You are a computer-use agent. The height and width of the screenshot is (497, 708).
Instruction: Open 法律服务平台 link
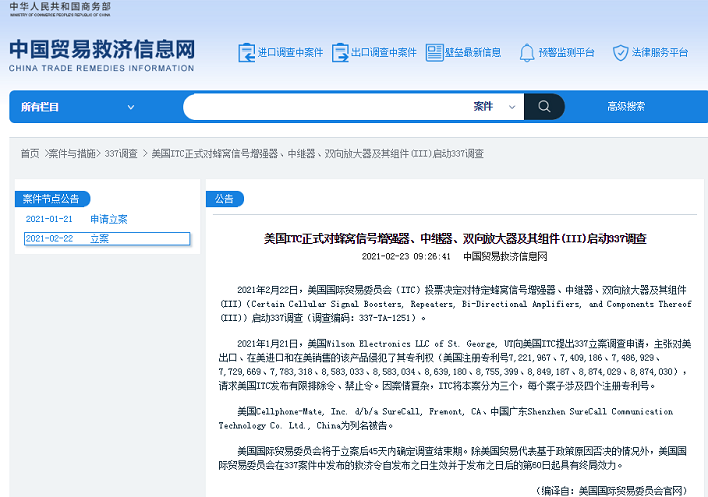coord(660,53)
